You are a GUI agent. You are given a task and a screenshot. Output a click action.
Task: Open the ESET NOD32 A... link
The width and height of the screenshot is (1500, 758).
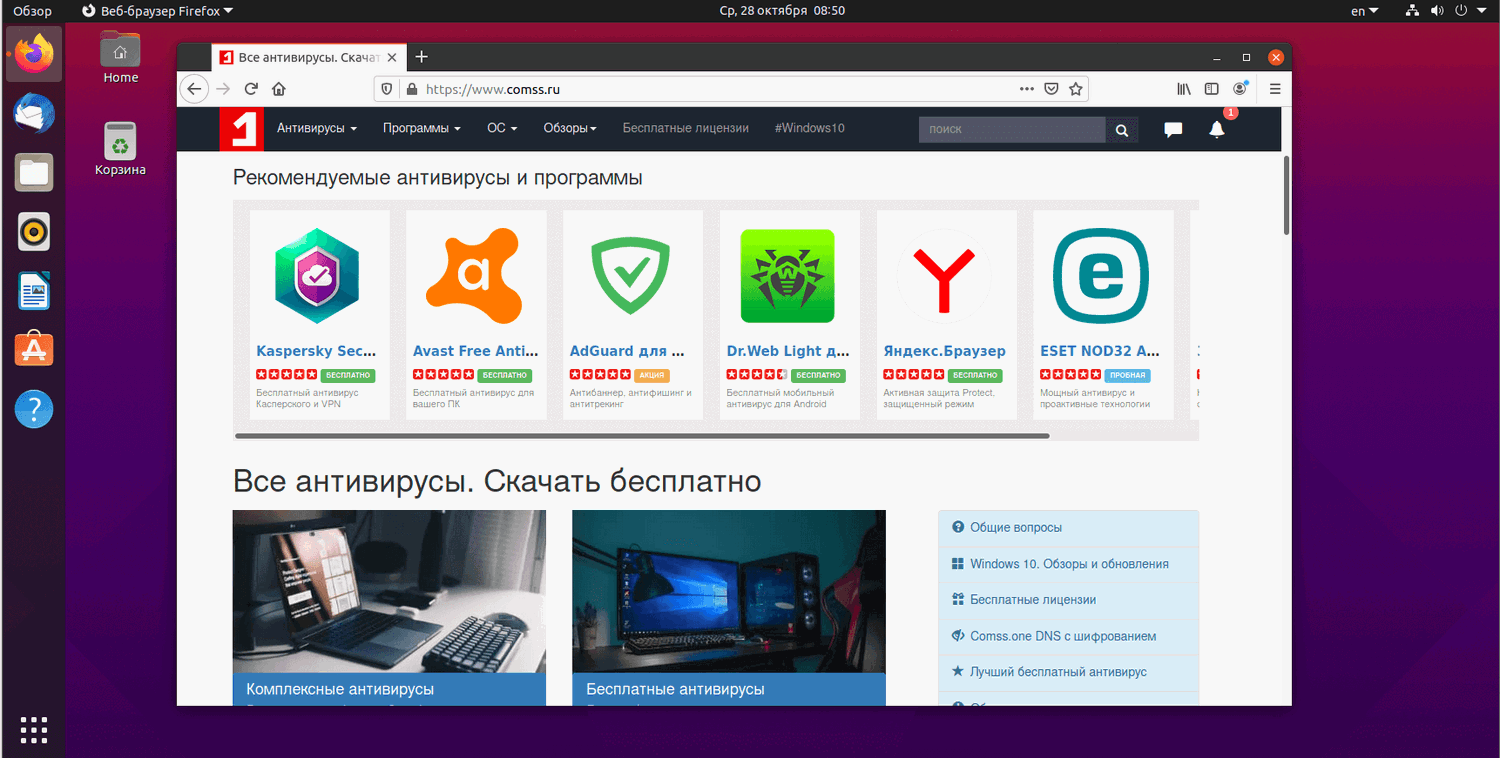[1100, 351]
